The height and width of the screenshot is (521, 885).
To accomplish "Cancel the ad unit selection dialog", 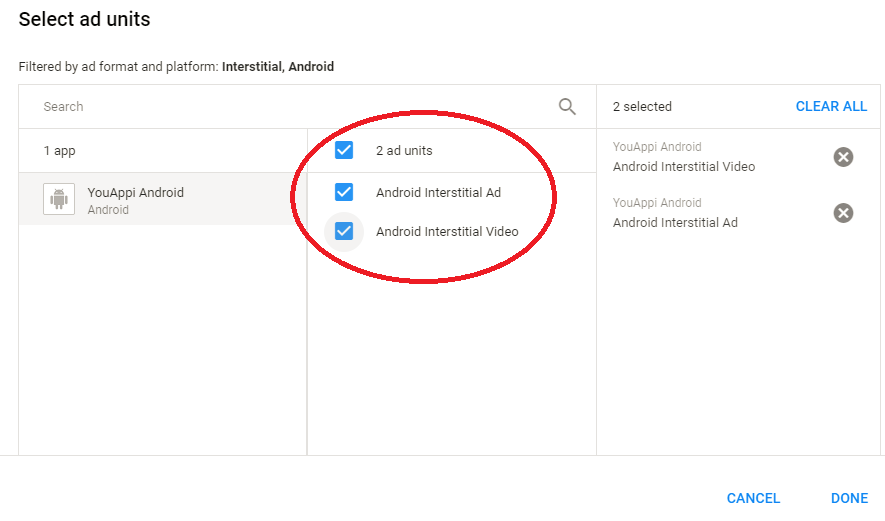I will tap(753, 498).
